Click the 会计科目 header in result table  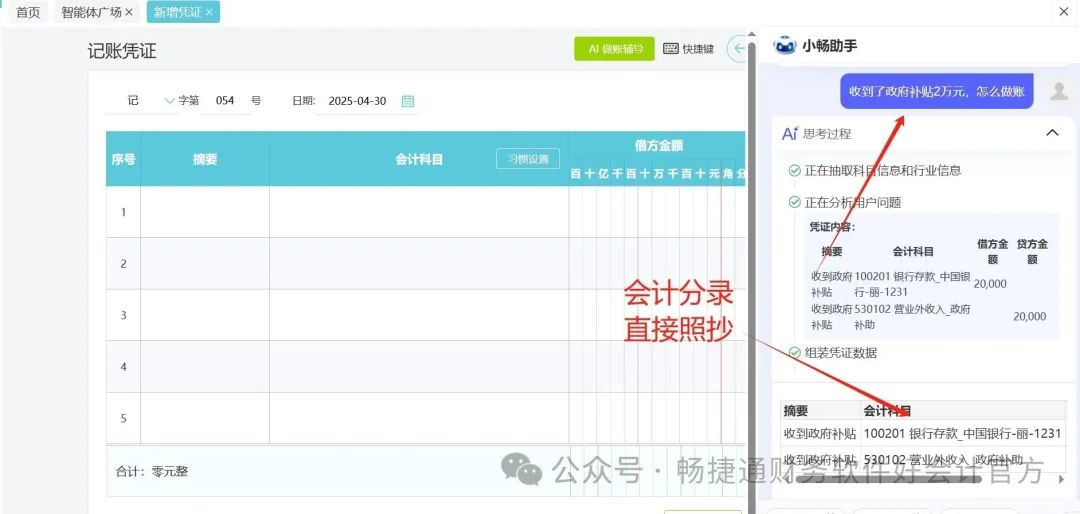888,411
